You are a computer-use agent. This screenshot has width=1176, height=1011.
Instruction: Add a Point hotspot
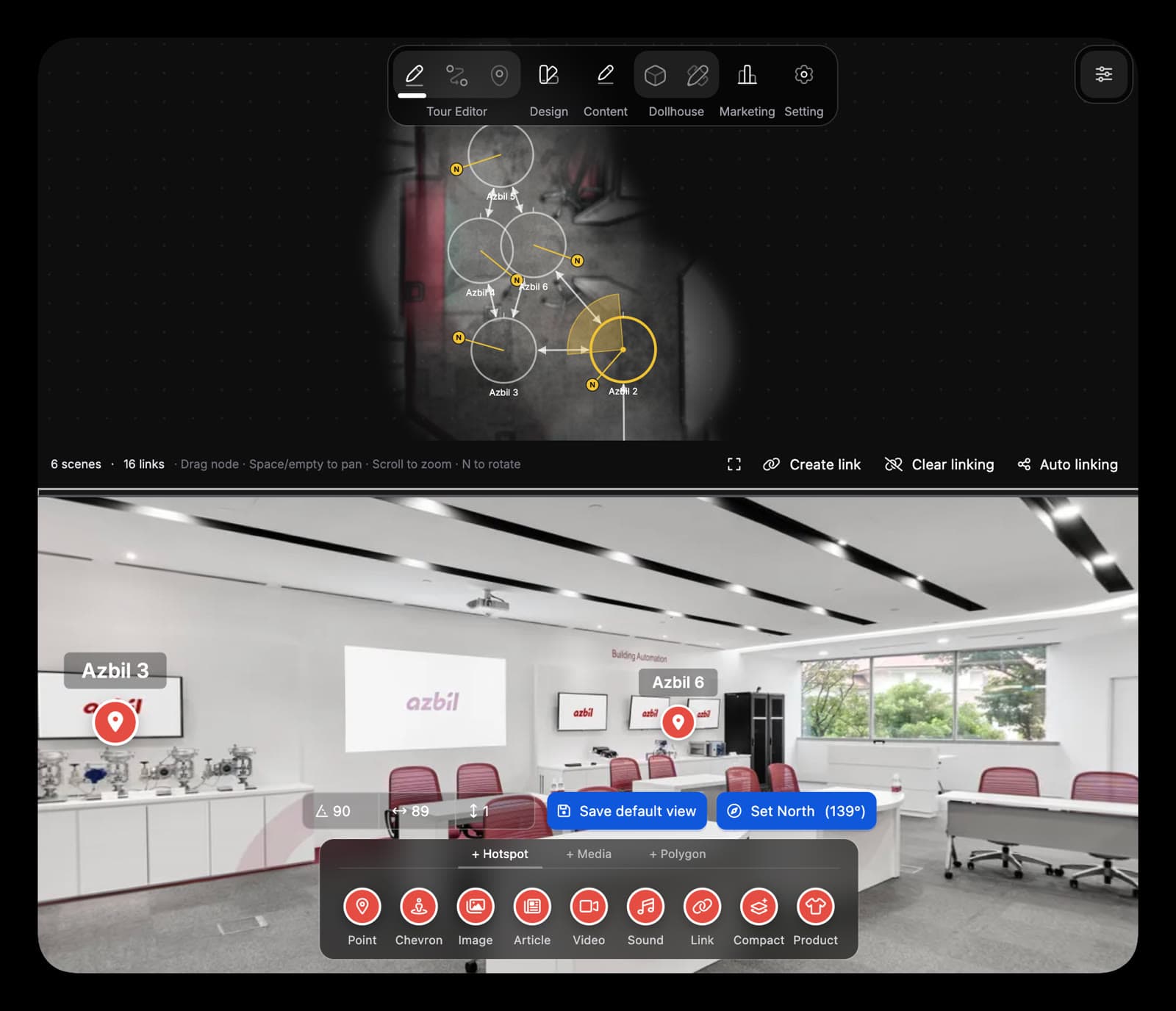(x=362, y=907)
